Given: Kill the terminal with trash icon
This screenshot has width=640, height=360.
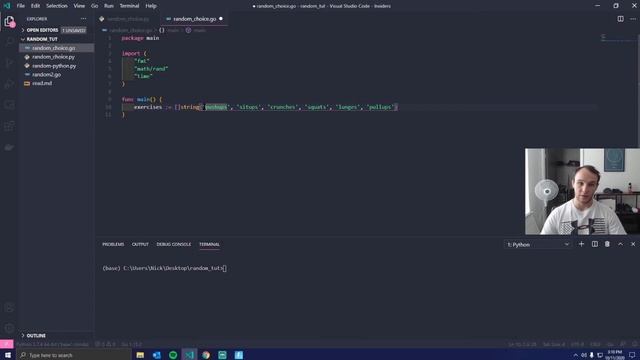Looking at the screenshot, I should coord(607,244).
